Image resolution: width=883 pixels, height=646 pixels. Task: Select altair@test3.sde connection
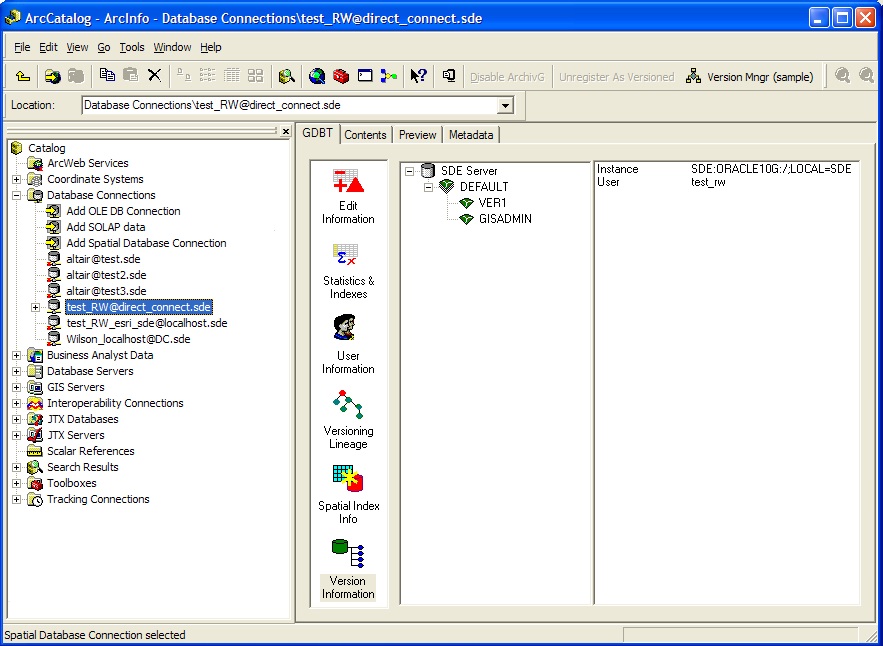(106, 291)
